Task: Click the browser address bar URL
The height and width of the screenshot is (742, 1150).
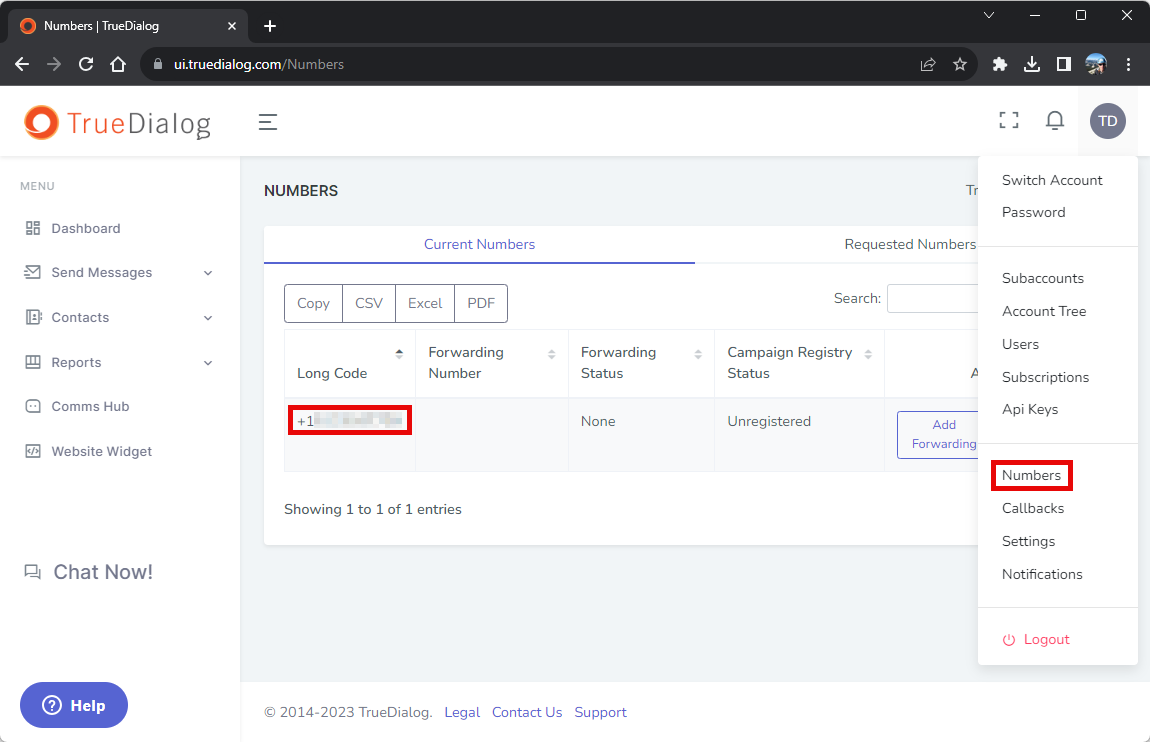Action: (x=259, y=65)
